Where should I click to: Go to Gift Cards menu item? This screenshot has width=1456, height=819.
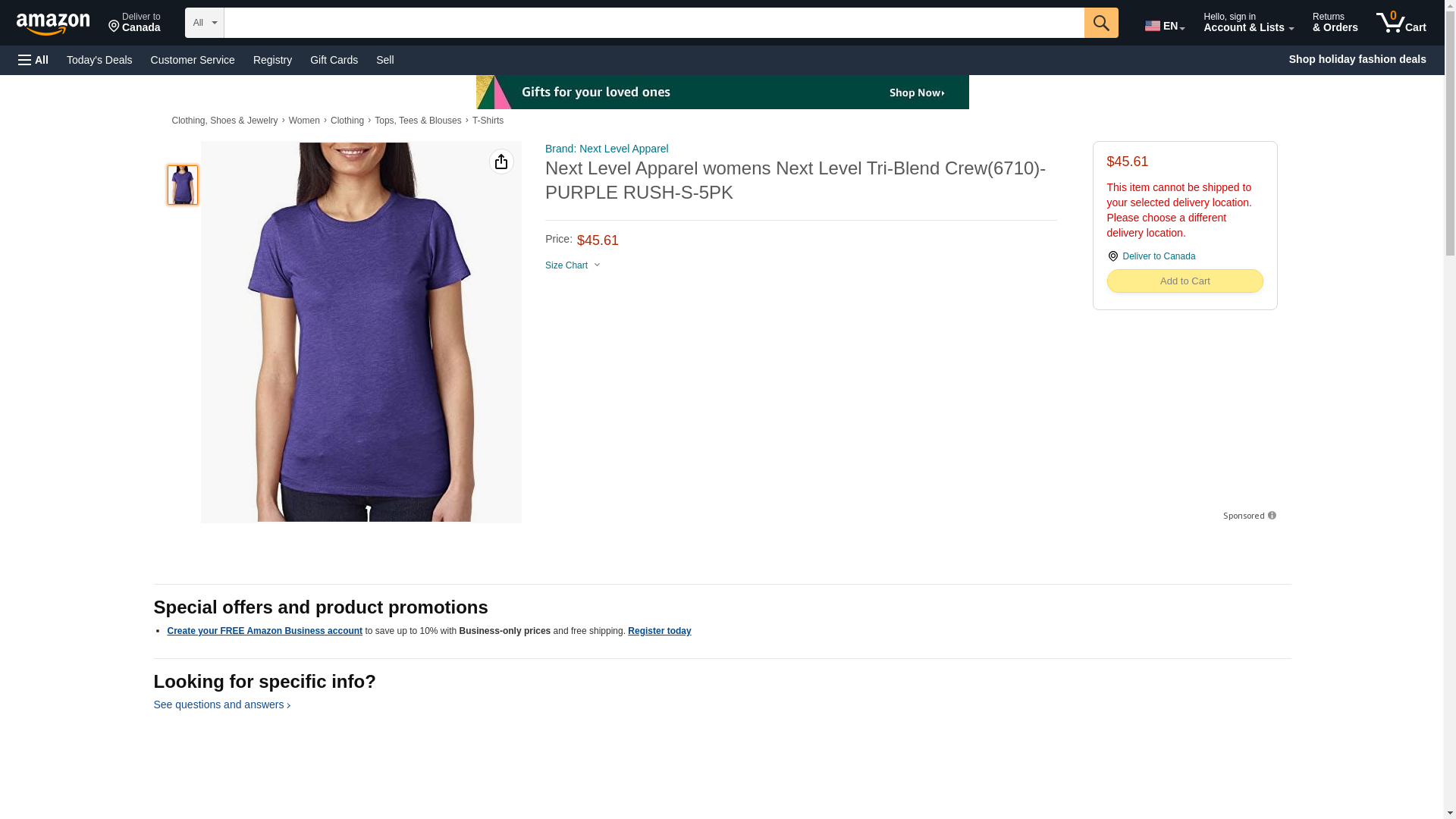(x=334, y=60)
